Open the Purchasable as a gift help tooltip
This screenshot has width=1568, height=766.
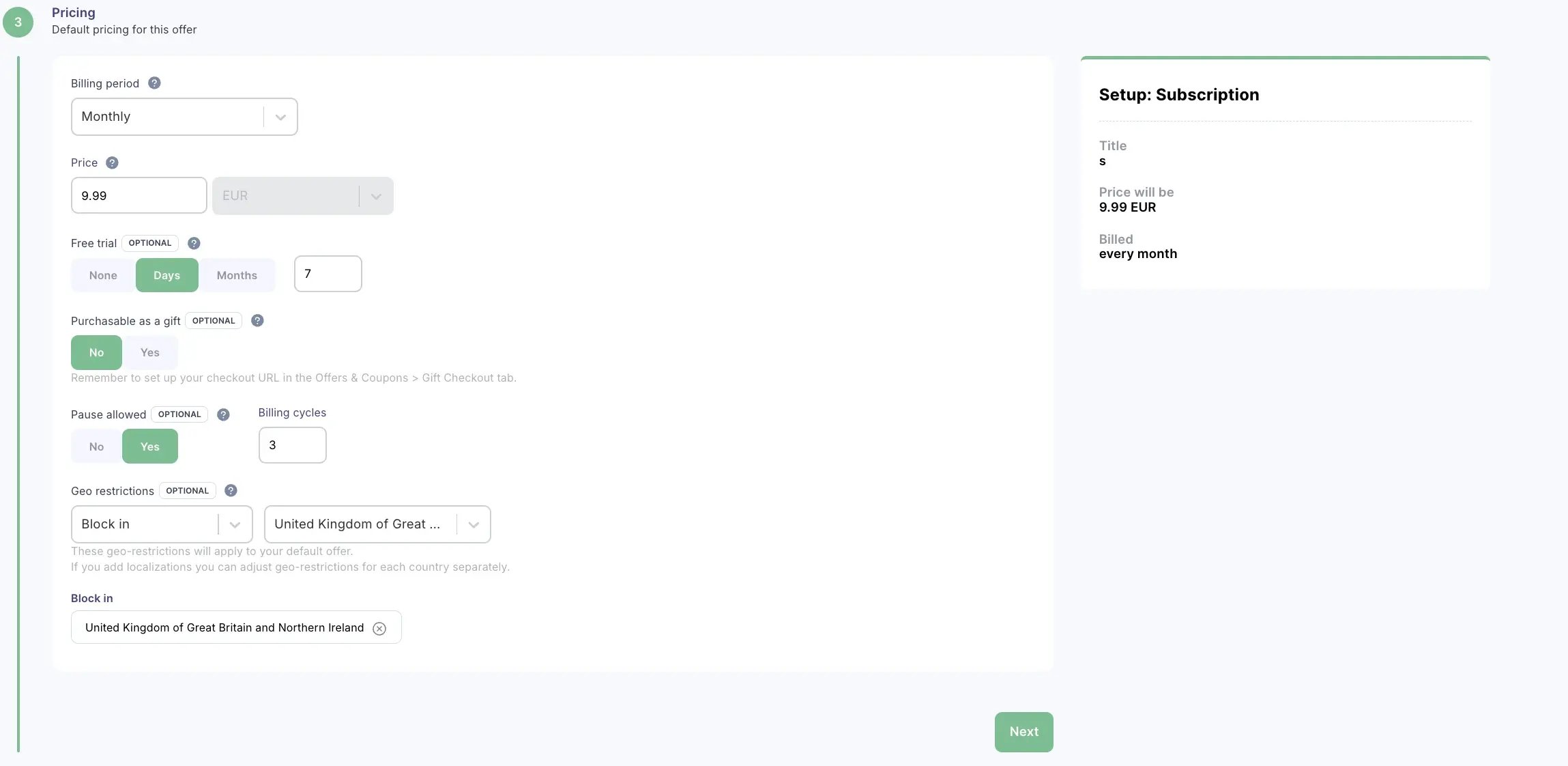(257, 320)
